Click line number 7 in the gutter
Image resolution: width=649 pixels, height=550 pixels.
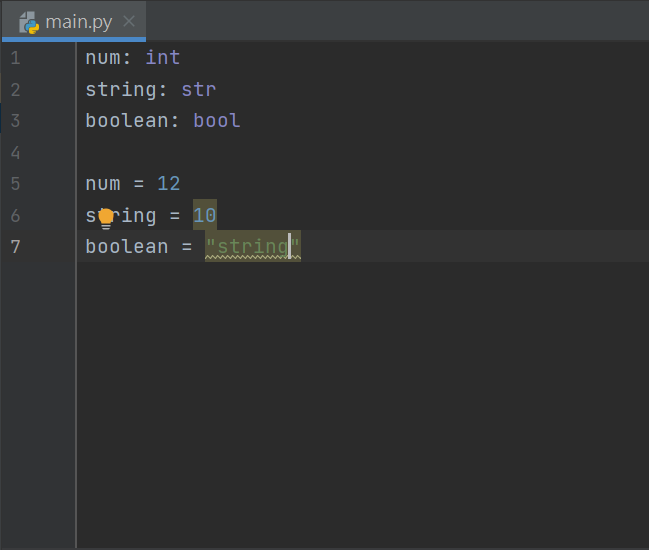15,247
